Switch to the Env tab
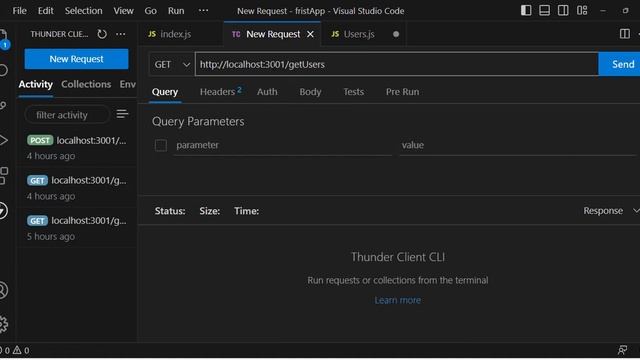This screenshot has height=360, width=640. click(128, 84)
